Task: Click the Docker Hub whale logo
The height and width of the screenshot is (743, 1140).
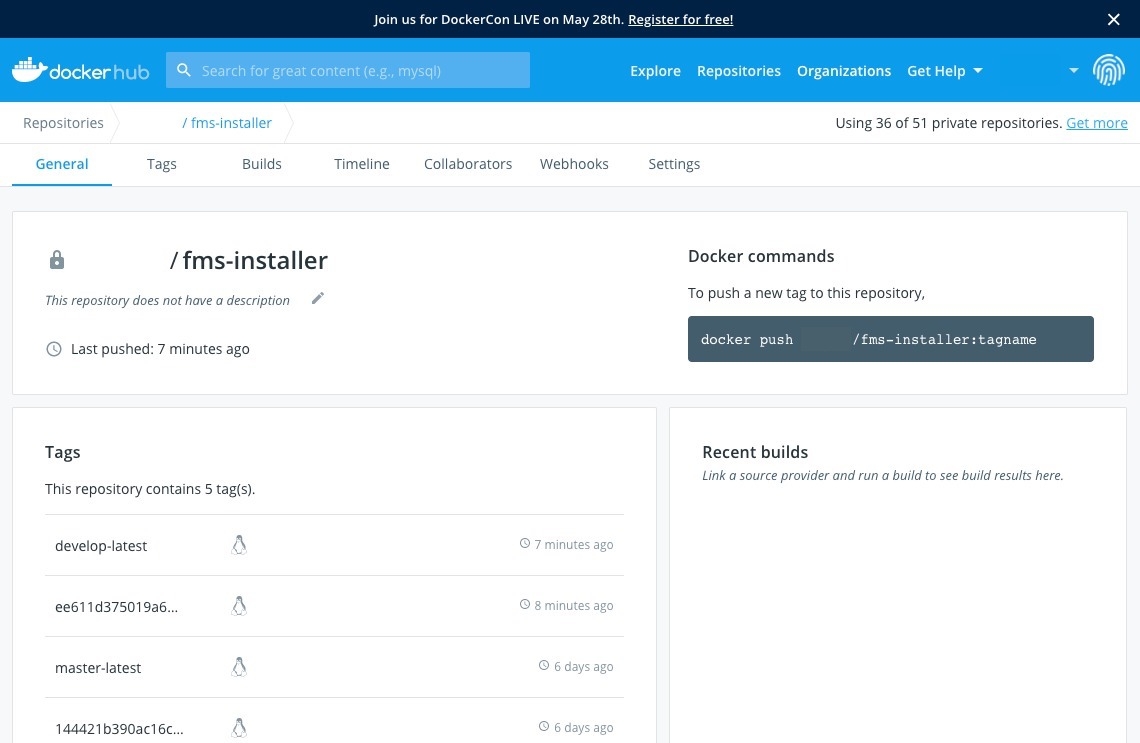Action: coord(29,70)
